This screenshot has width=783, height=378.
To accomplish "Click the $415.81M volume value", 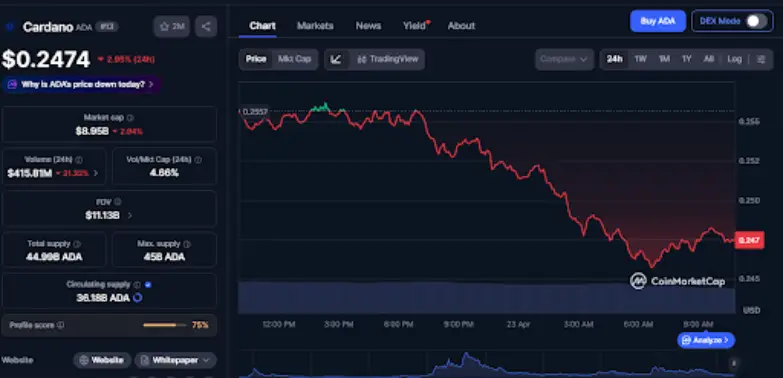I will coord(29,173).
